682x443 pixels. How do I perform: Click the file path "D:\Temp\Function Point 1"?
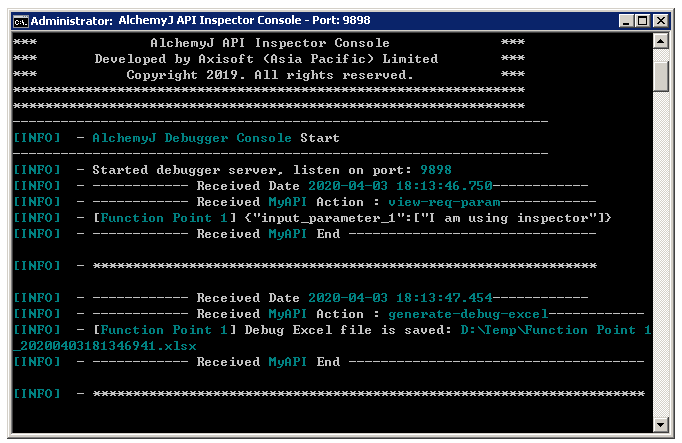point(556,330)
